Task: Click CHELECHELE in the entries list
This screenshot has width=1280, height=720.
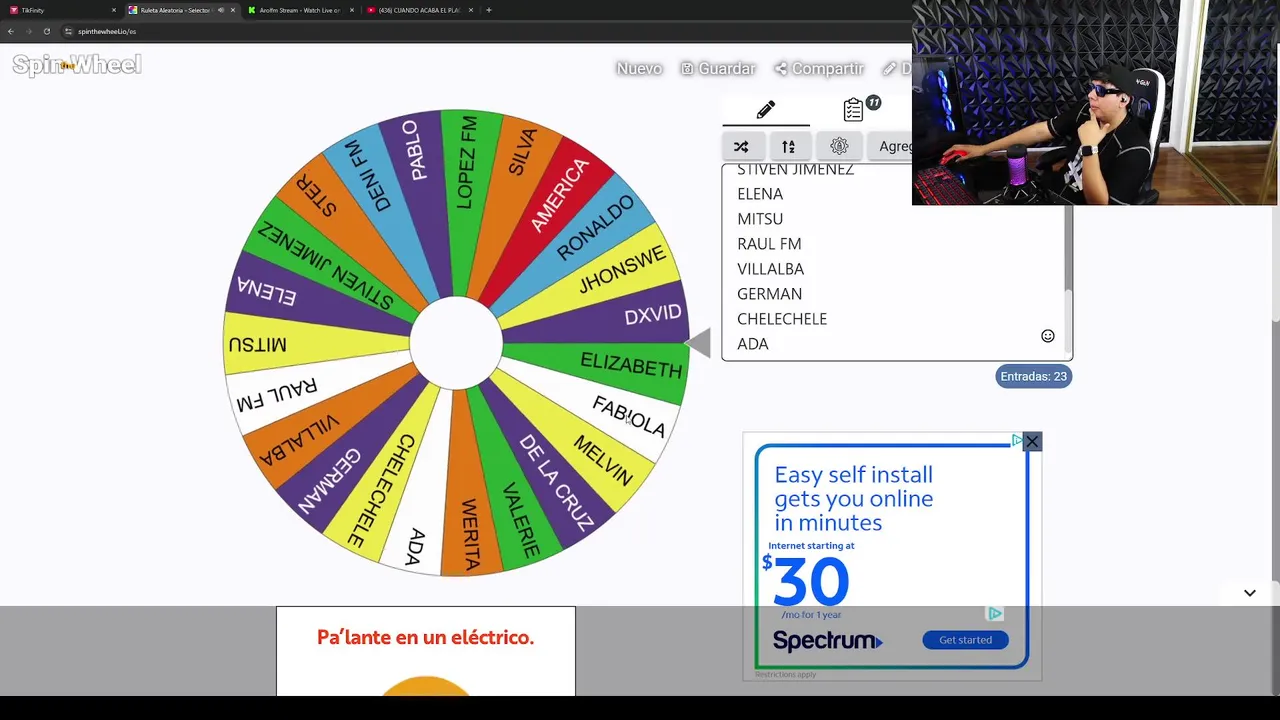Action: pyautogui.click(x=782, y=319)
